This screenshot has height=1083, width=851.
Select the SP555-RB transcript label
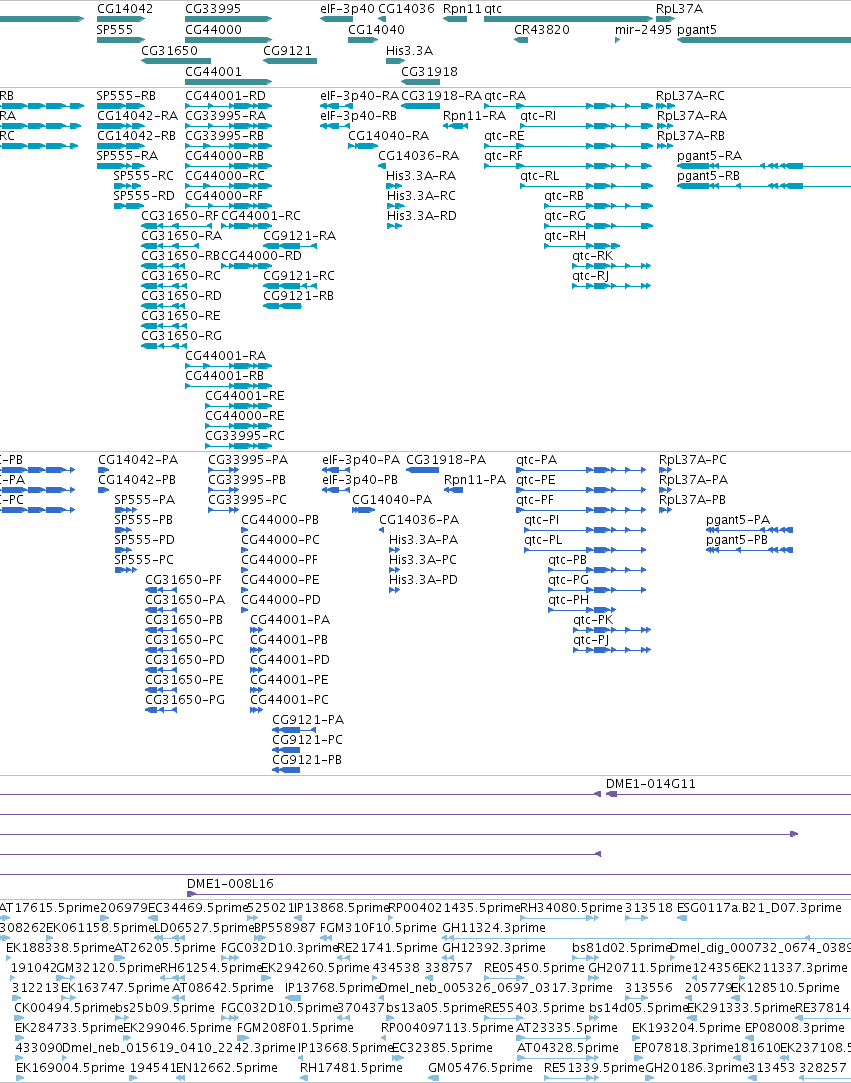coord(126,95)
